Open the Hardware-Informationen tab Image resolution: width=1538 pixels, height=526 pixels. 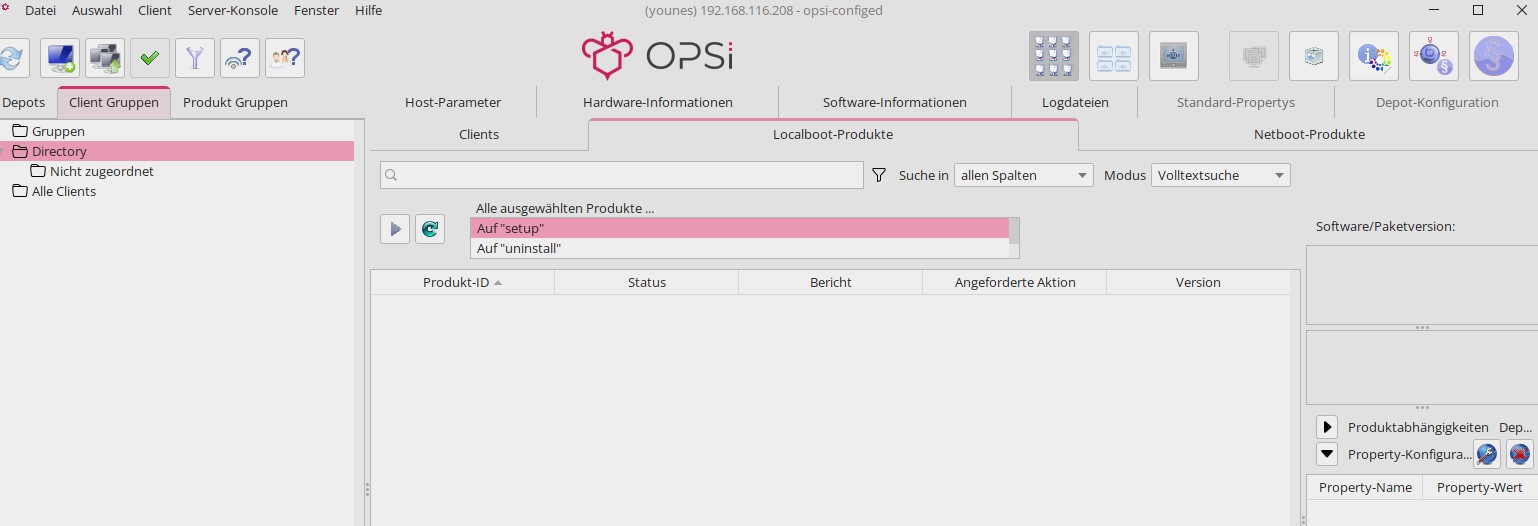[x=658, y=102]
